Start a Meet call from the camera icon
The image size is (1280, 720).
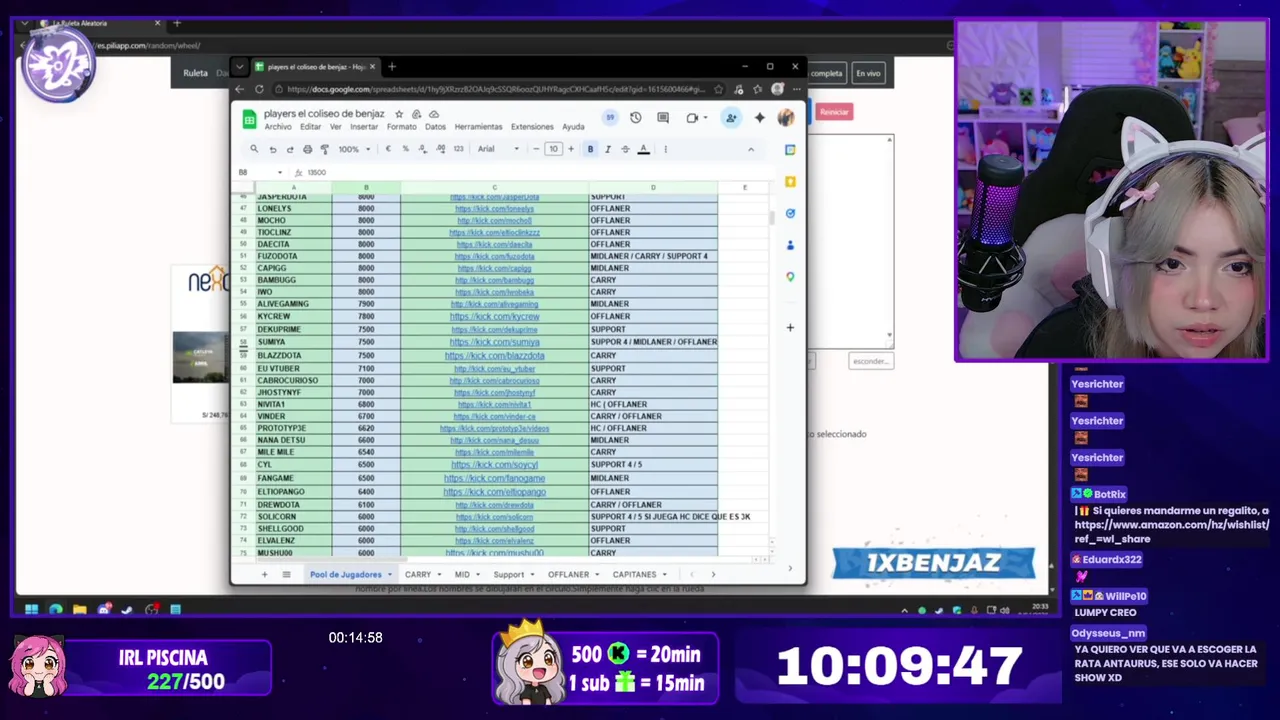point(692,118)
